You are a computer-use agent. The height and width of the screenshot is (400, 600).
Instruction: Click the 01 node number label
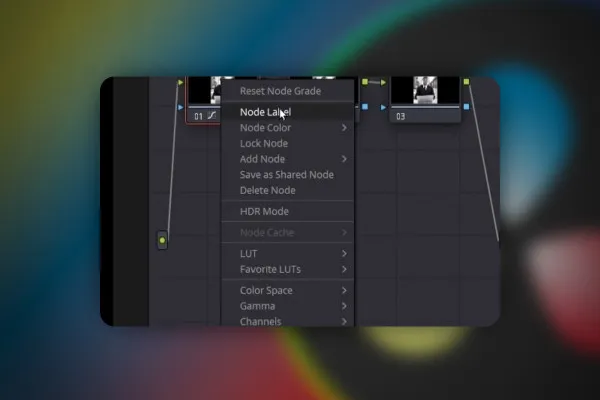(198, 116)
